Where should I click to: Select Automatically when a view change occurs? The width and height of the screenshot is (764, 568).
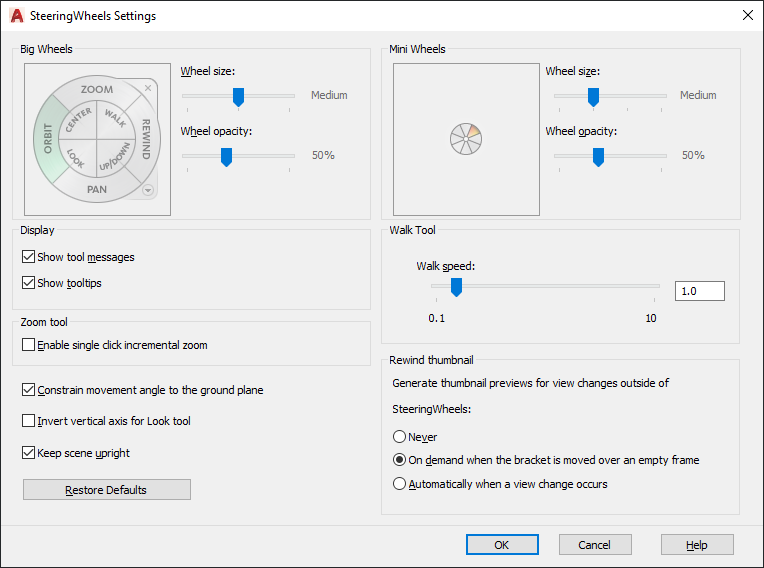[x=400, y=484]
